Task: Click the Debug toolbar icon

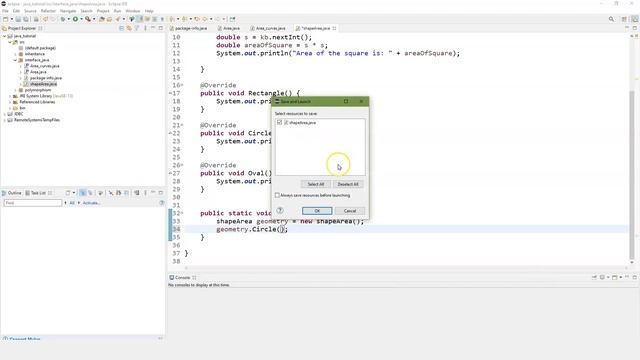Action: tap(63, 19)
